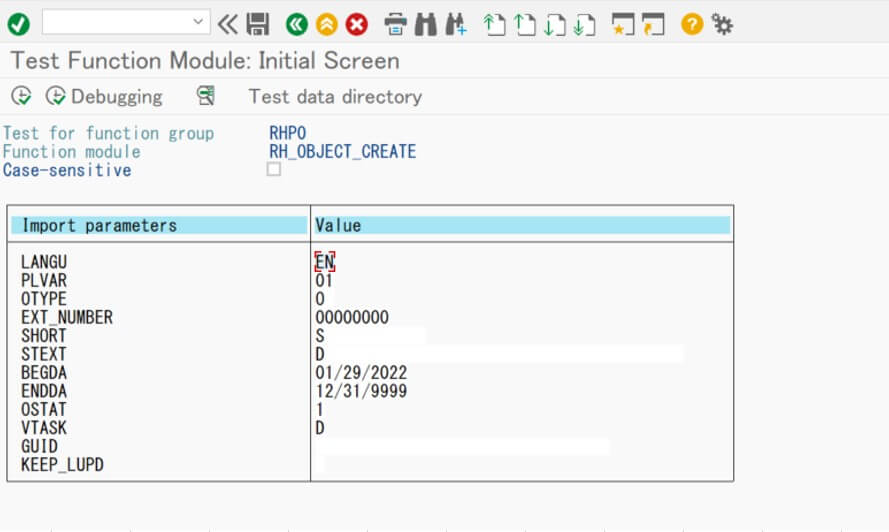Click the KEEP_LUPD parameter label
889x532 pixels.
coord(62,465)
